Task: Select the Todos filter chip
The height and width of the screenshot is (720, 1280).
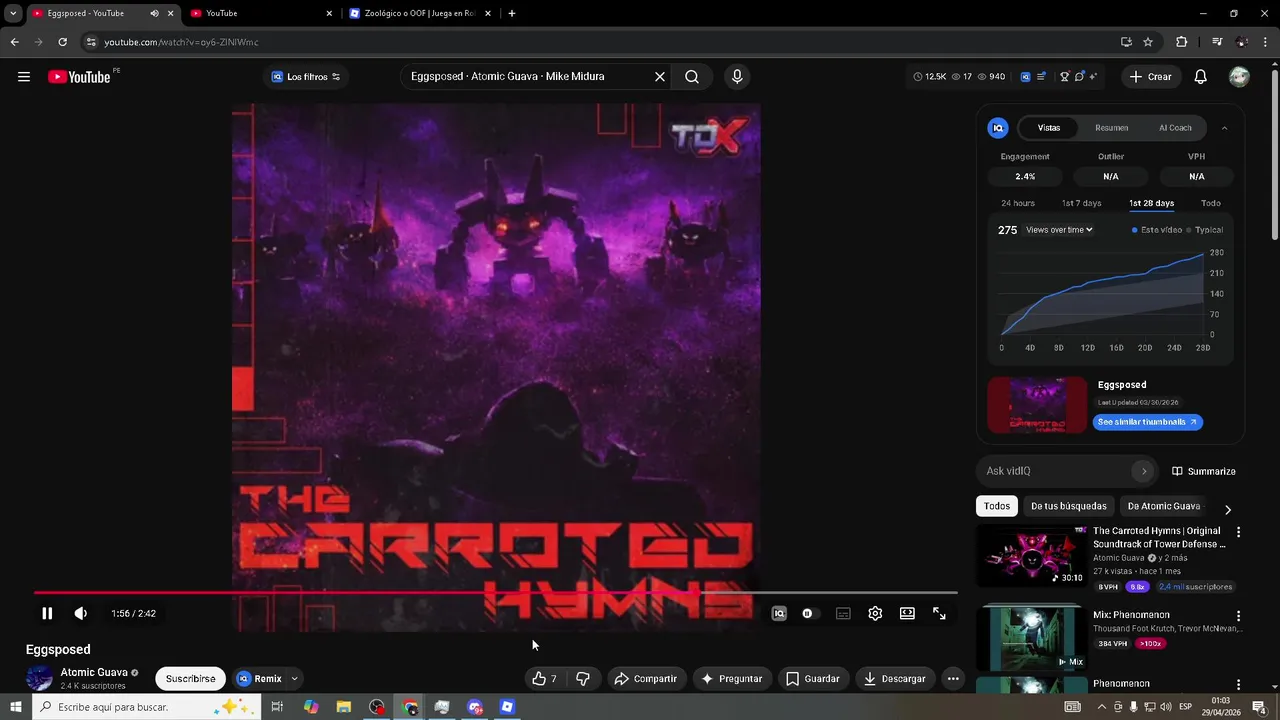Action: click(x=997, y=506)
